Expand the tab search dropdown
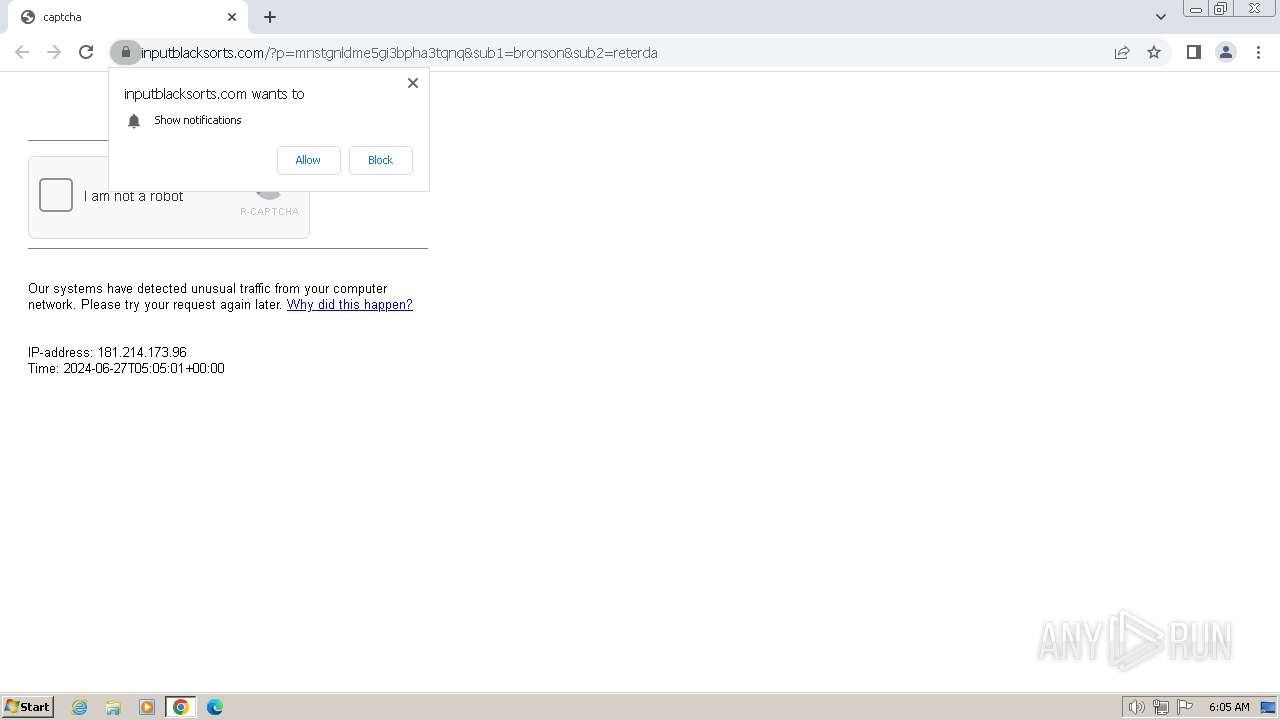 (x=1161, y=17)
